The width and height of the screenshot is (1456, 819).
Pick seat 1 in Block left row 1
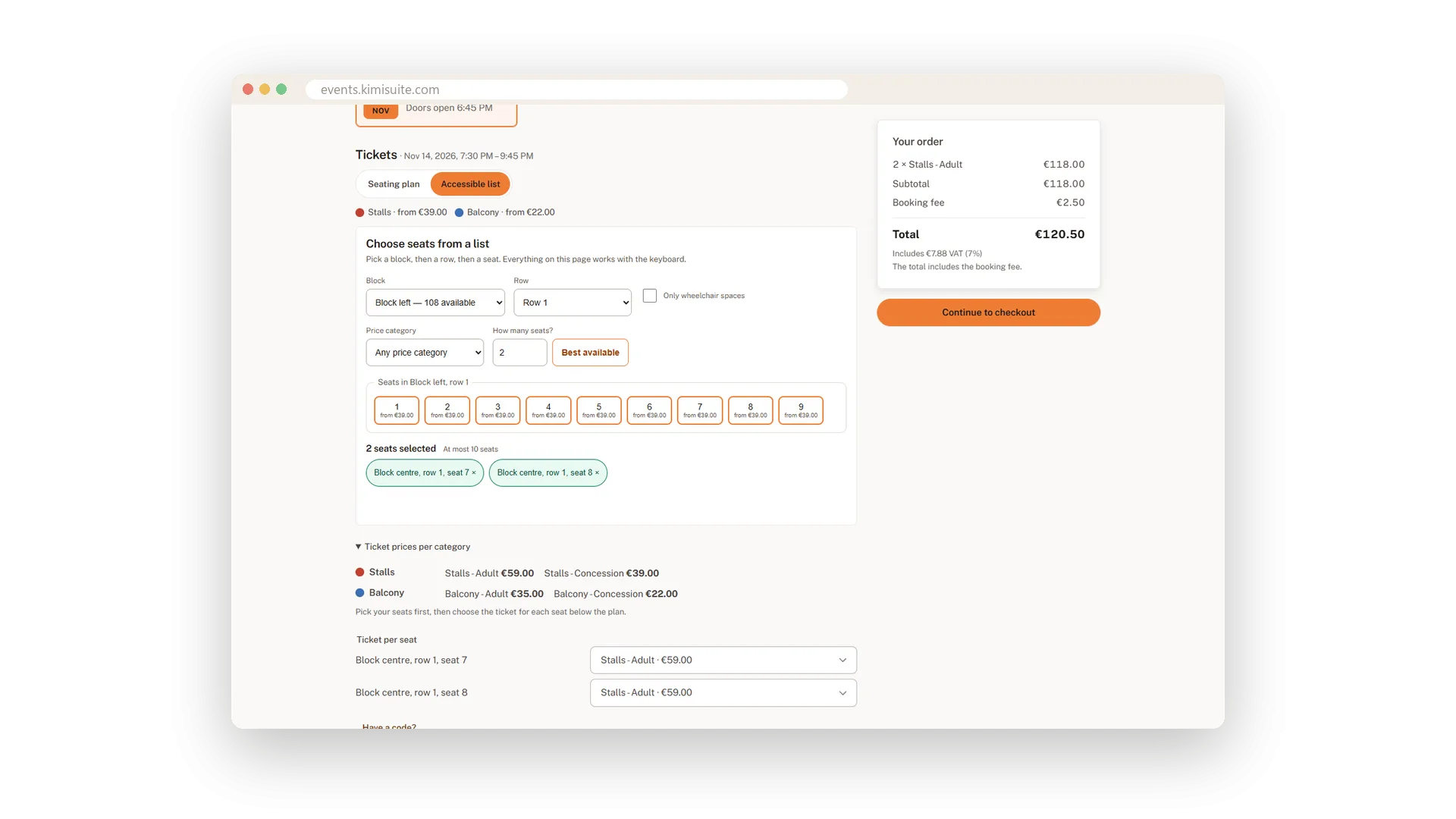(x=397, y=410)
